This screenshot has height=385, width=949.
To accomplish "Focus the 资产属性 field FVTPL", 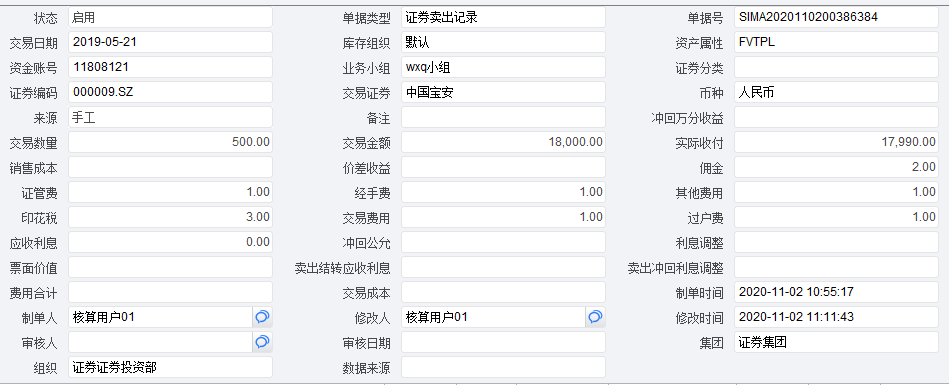I will point(836,42).
